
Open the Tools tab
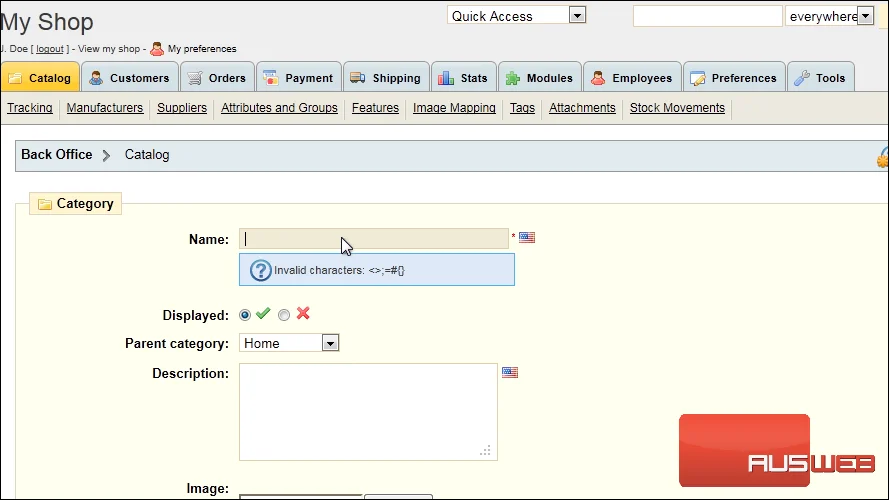pyautogui.click(x=820, y=77)
